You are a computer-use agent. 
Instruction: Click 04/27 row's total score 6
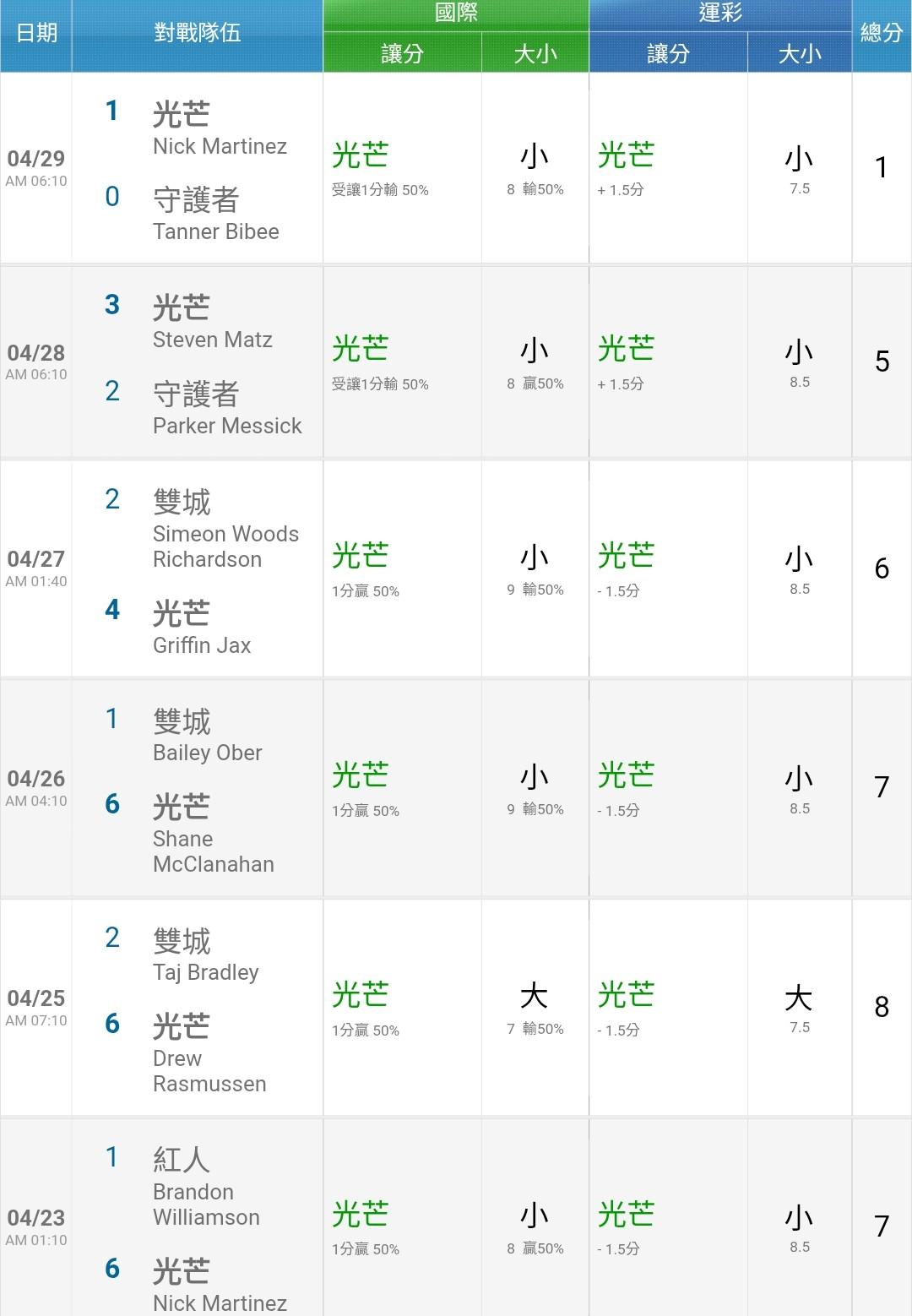pos(882,568)
